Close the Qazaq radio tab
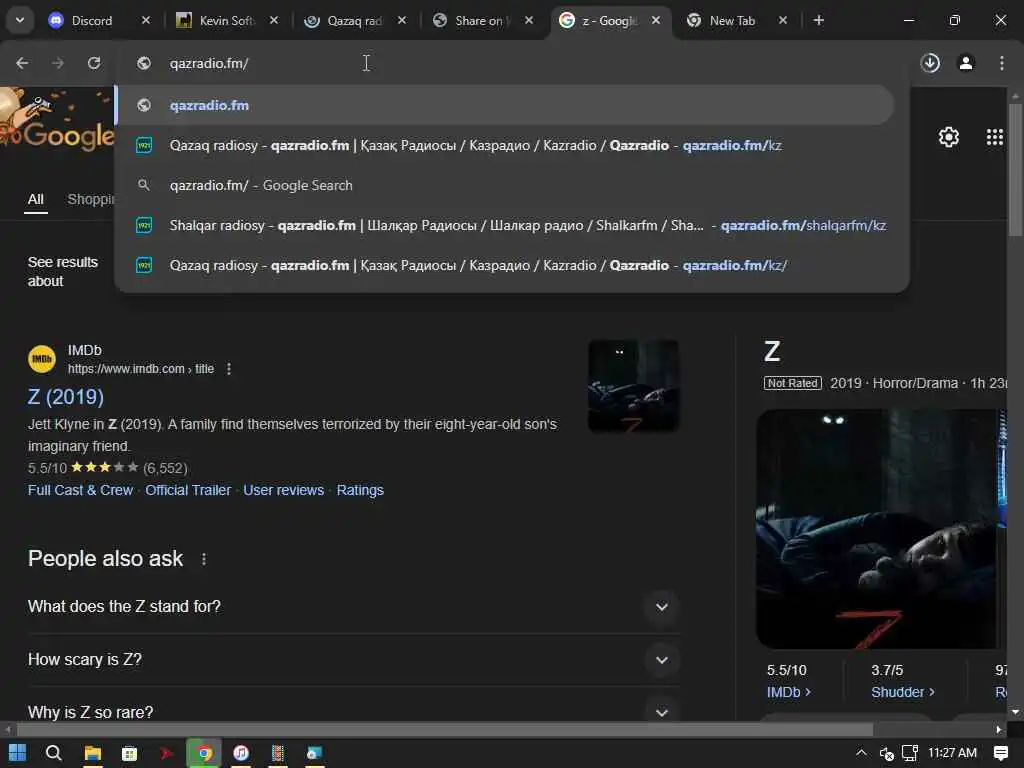The width and height of the screenshot is (1024, 768). coord(402,21)
